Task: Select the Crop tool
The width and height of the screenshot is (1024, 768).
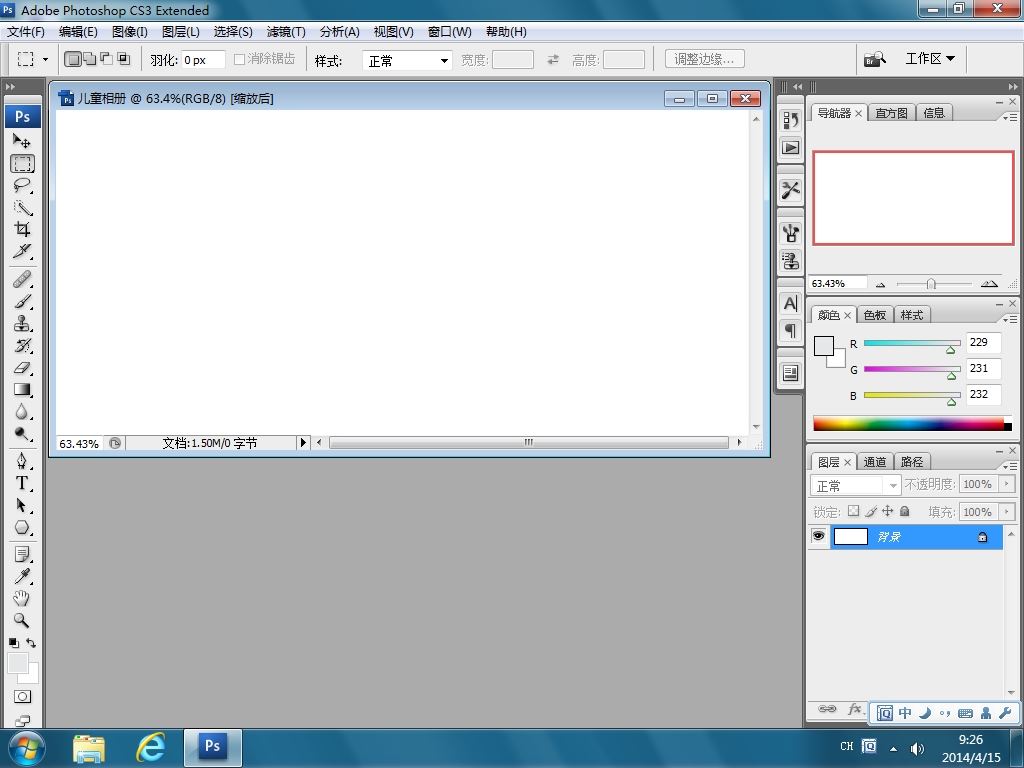Action: click(x=22, y=229)
